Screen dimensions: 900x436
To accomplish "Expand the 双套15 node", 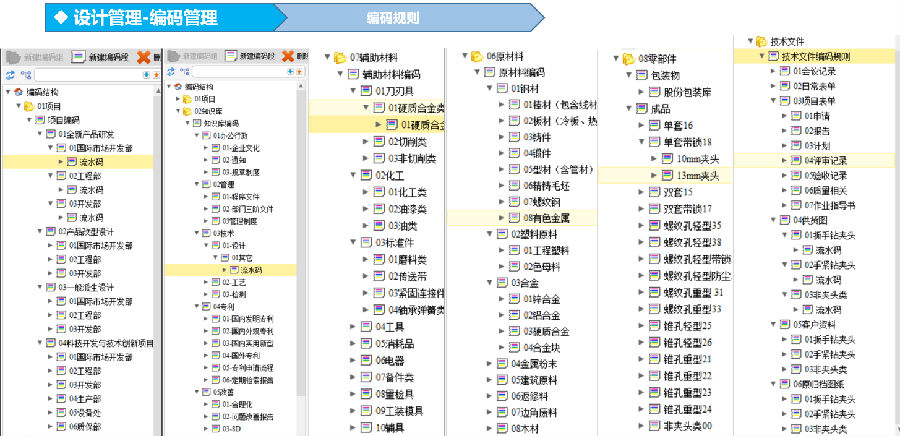I will (642, 192).
